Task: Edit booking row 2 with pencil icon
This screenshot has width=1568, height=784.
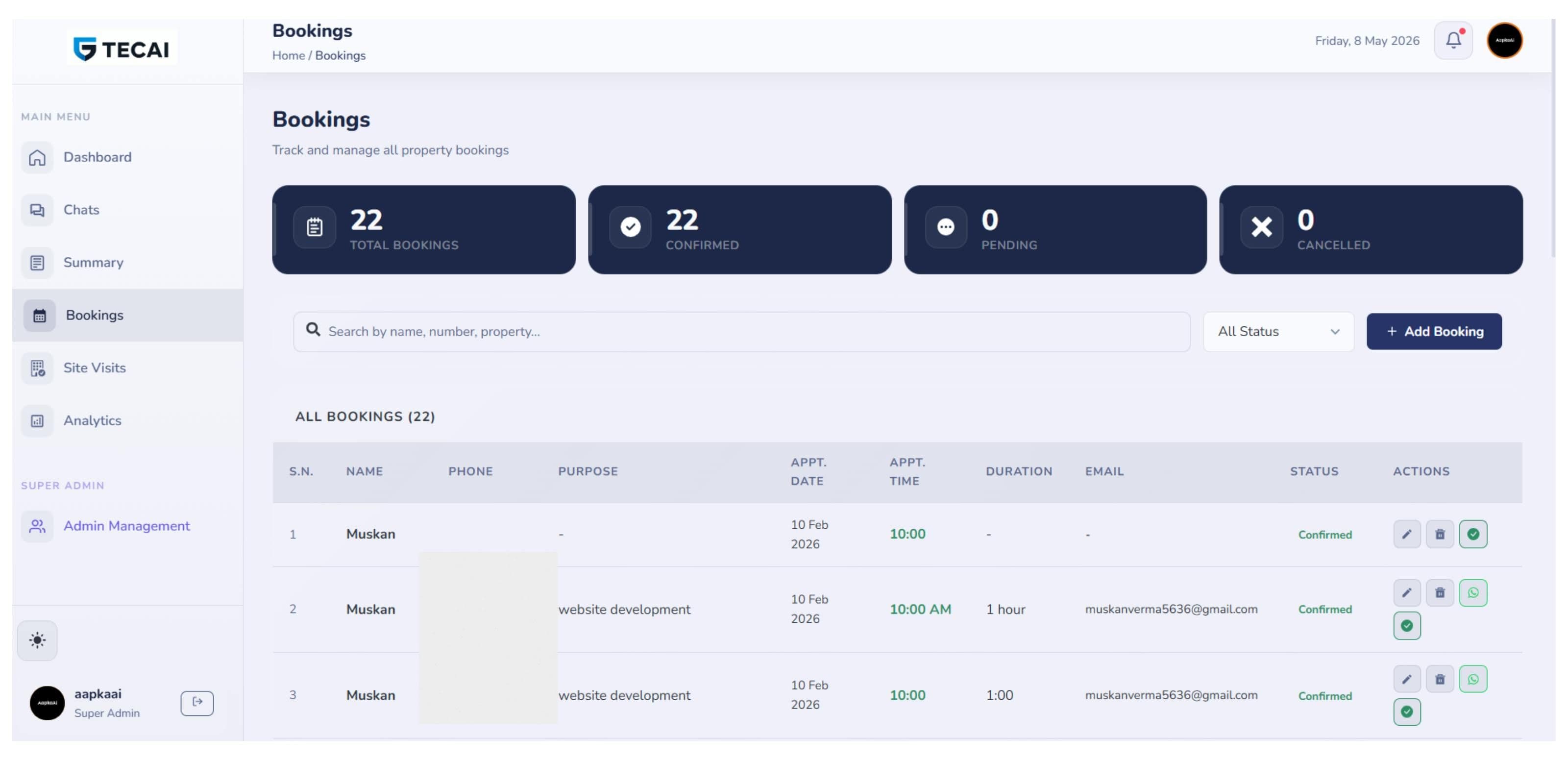Action: (1407, 593)
